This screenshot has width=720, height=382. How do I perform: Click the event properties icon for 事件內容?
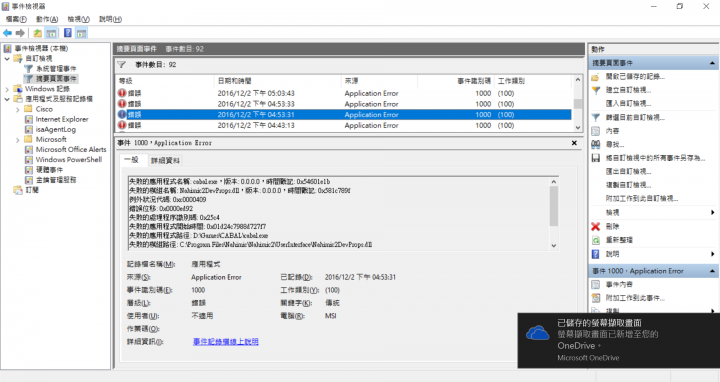(596, 285)
